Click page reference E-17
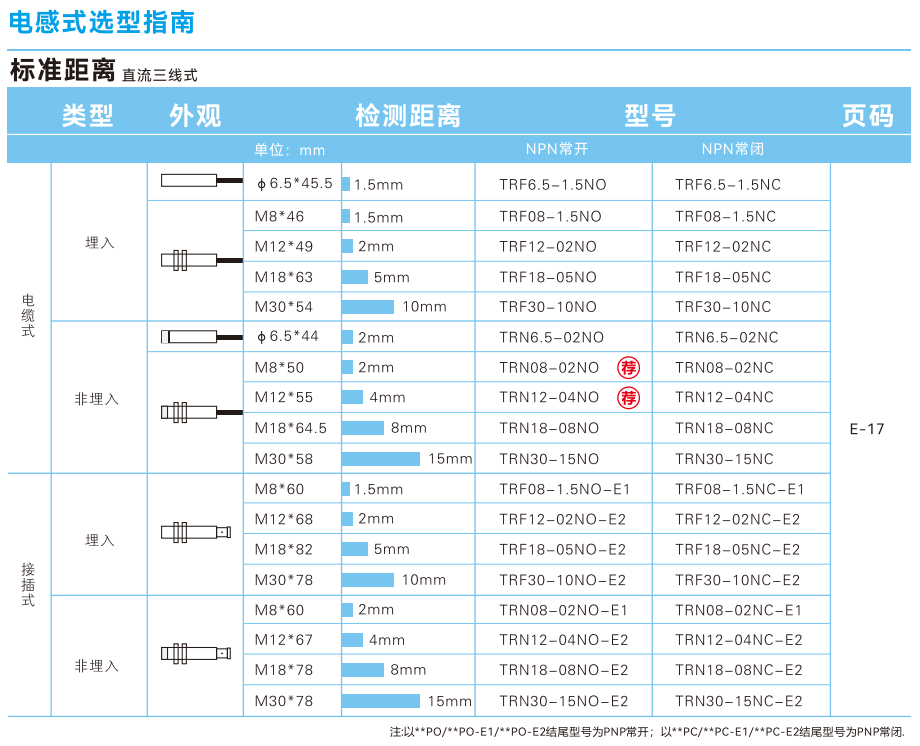This screenshot has height=746, width=920. pos(867,429)
